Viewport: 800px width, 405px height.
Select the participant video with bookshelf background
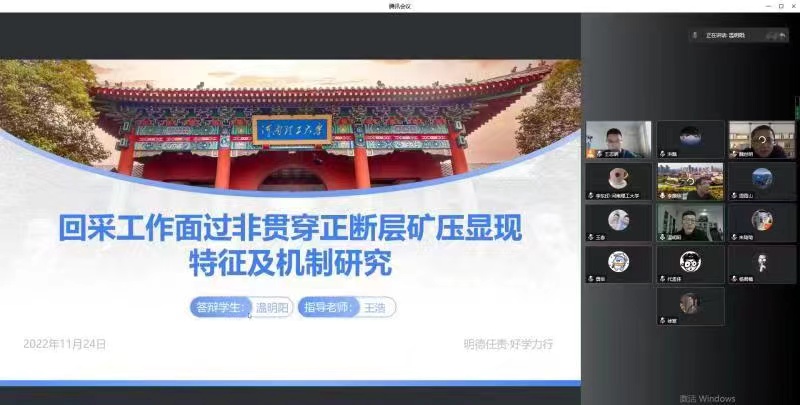pos(761,139)
